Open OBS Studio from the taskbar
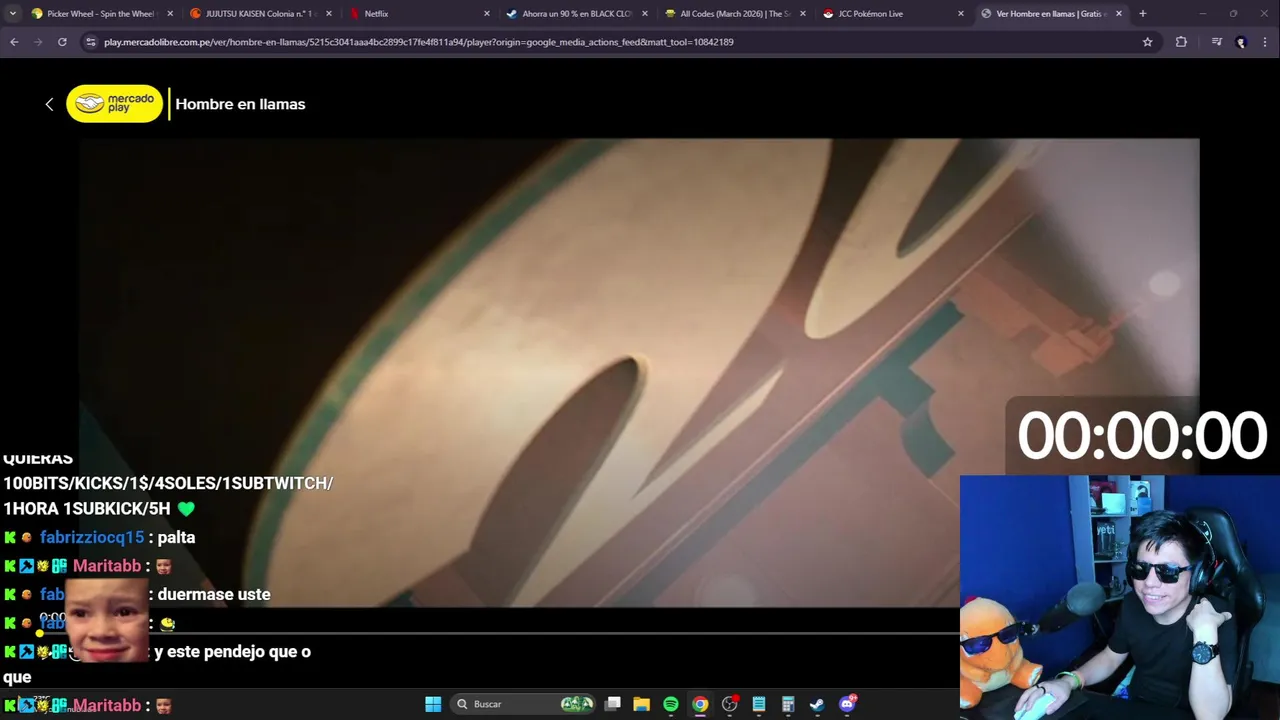Image resolution: width=1280 pixels, height=720 pixels. click(x=730, y=704)
